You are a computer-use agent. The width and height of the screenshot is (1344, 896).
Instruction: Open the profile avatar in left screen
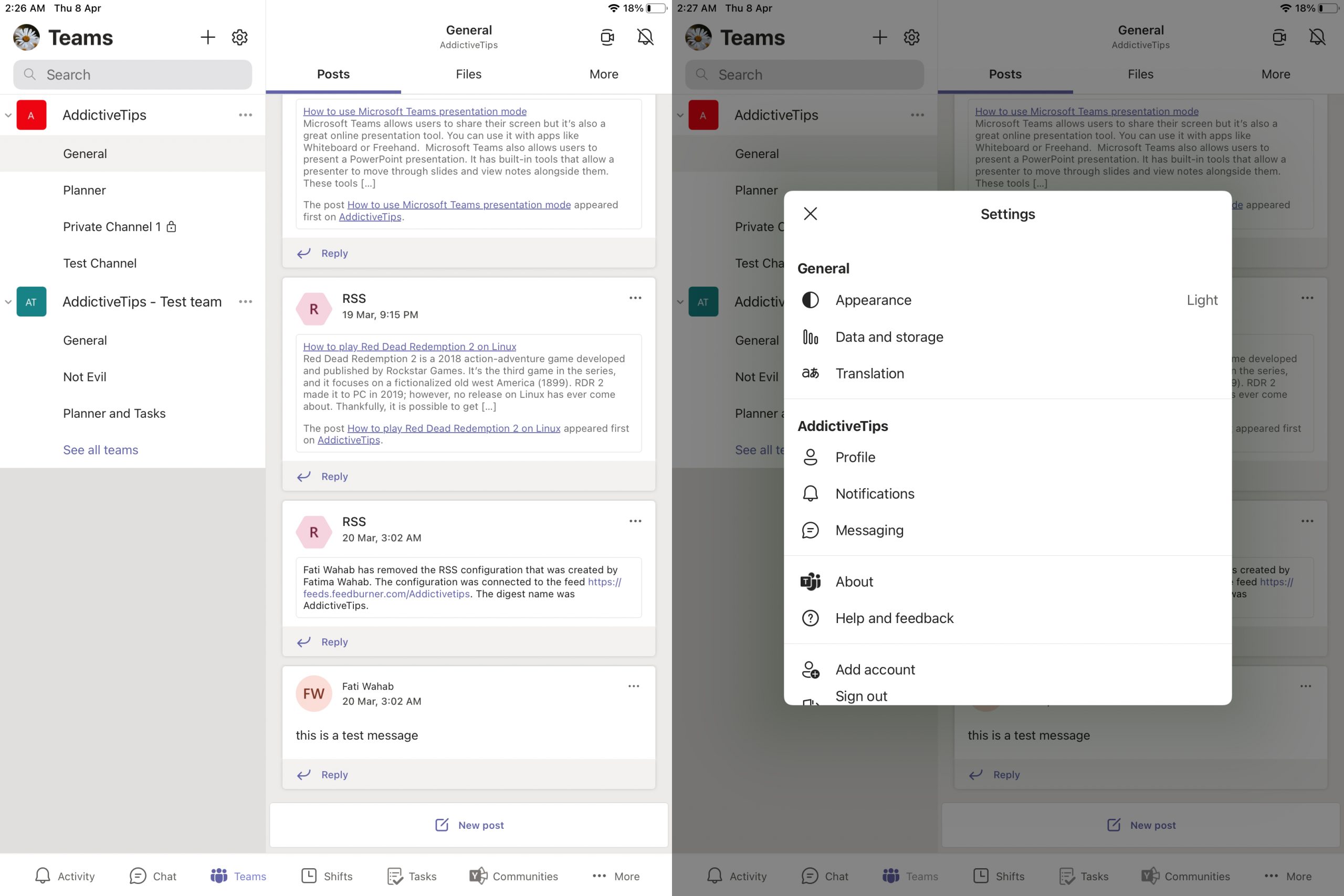point(26,37)
